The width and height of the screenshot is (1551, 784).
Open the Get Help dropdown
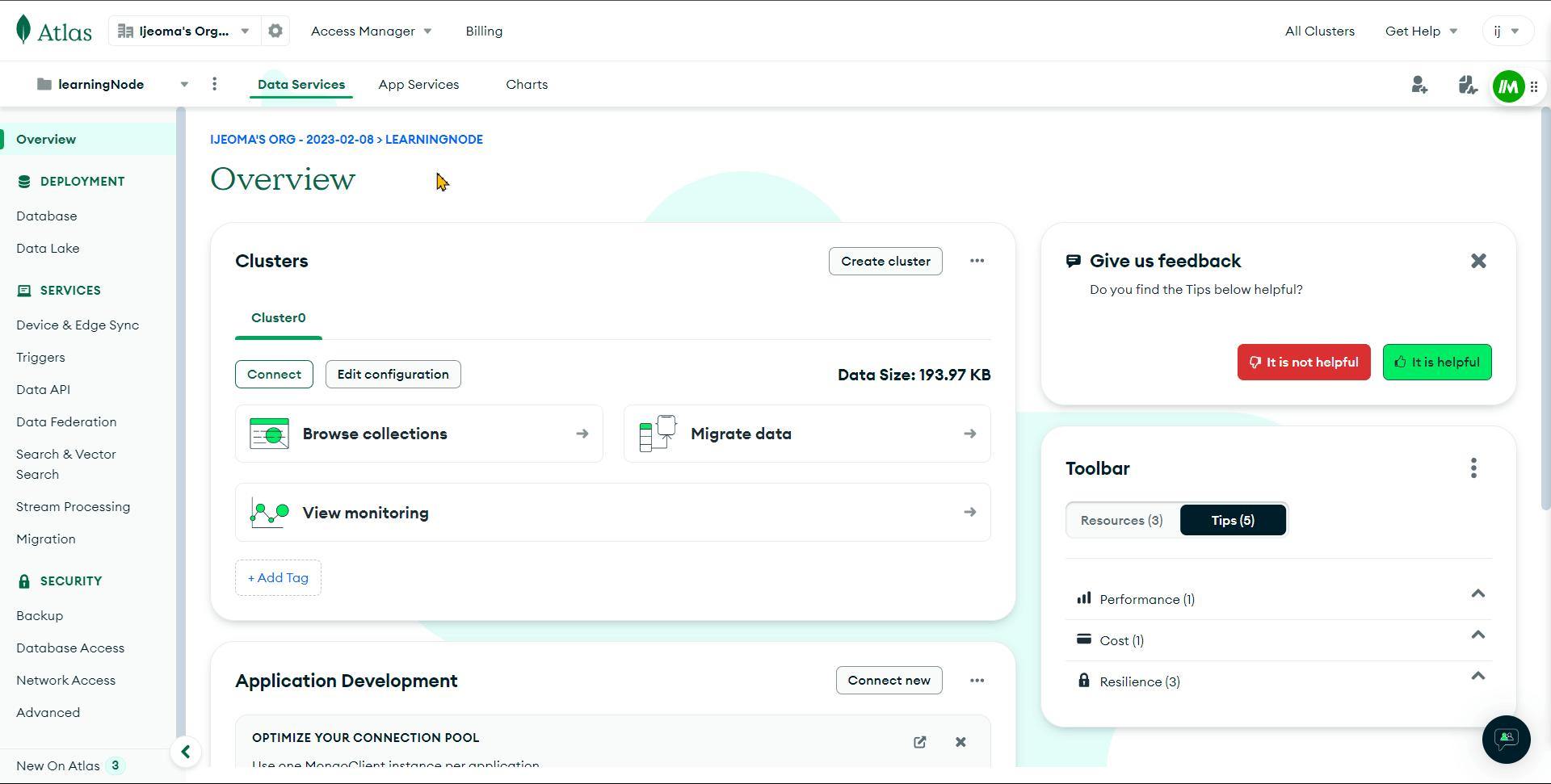[x=1421, y=31]
